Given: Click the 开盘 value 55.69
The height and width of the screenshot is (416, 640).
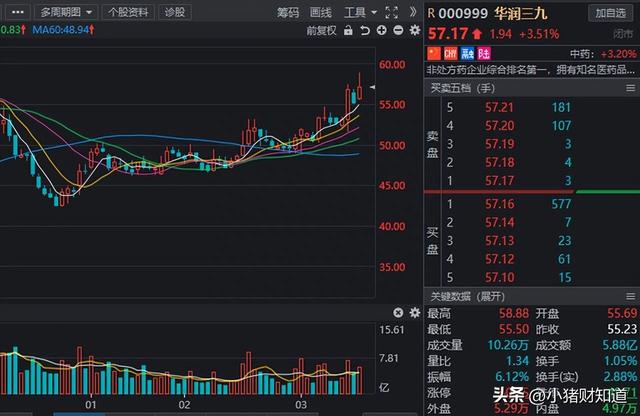Looking at the screenshot, I should [x=622, y=314].
